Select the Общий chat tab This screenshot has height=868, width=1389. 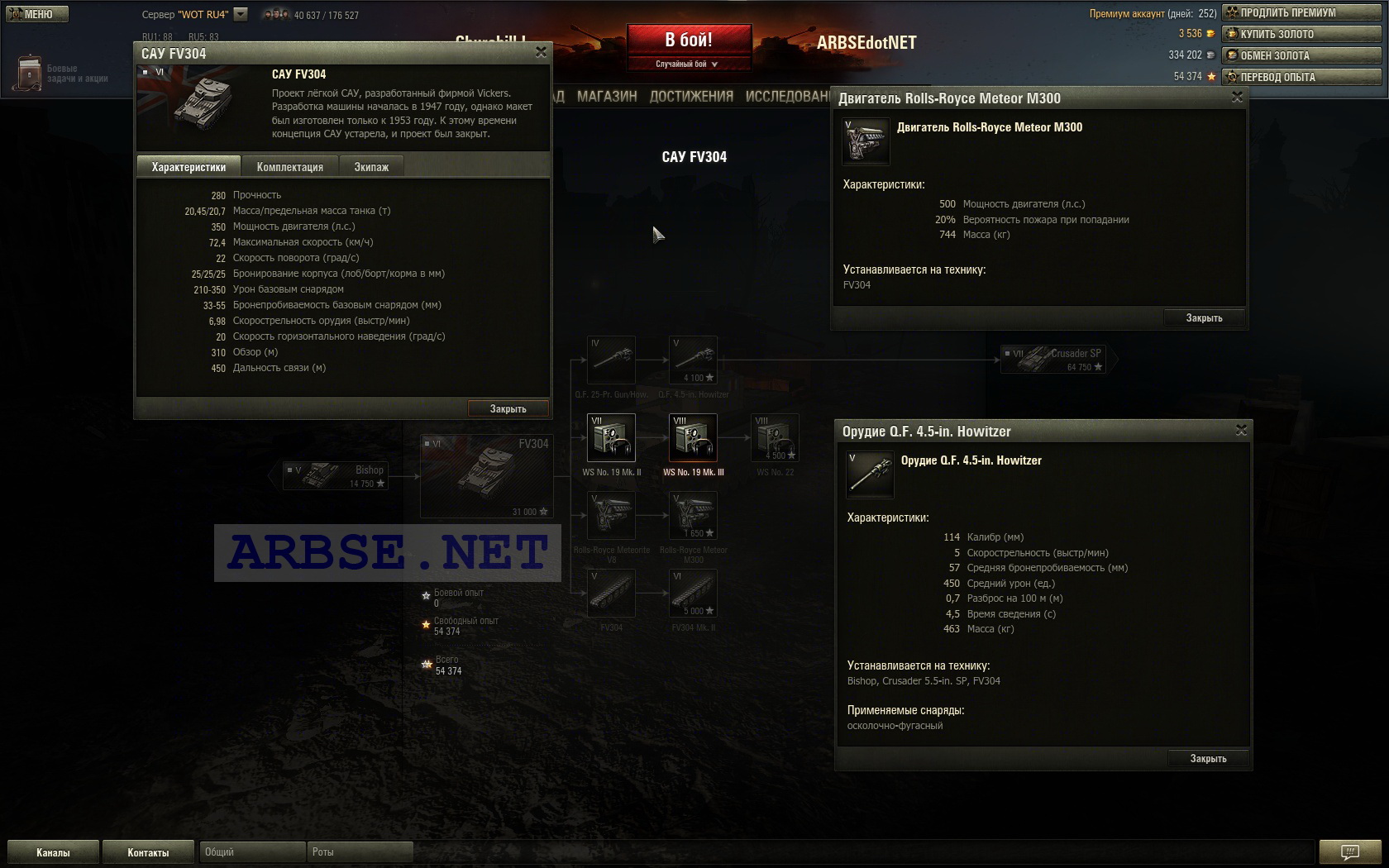click(x=252, y=852)
